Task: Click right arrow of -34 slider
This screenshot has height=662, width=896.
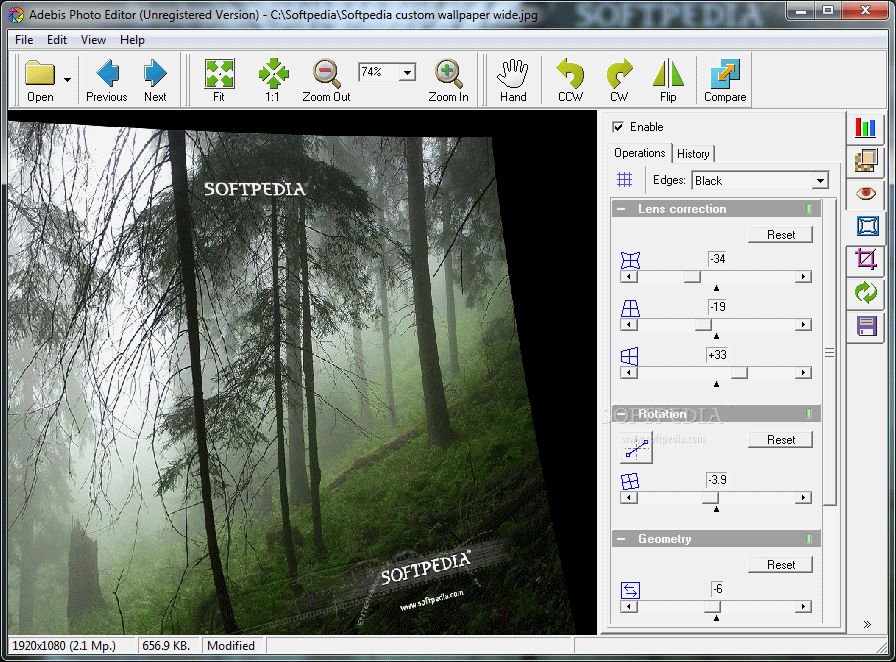Action: tap(803, 277)
